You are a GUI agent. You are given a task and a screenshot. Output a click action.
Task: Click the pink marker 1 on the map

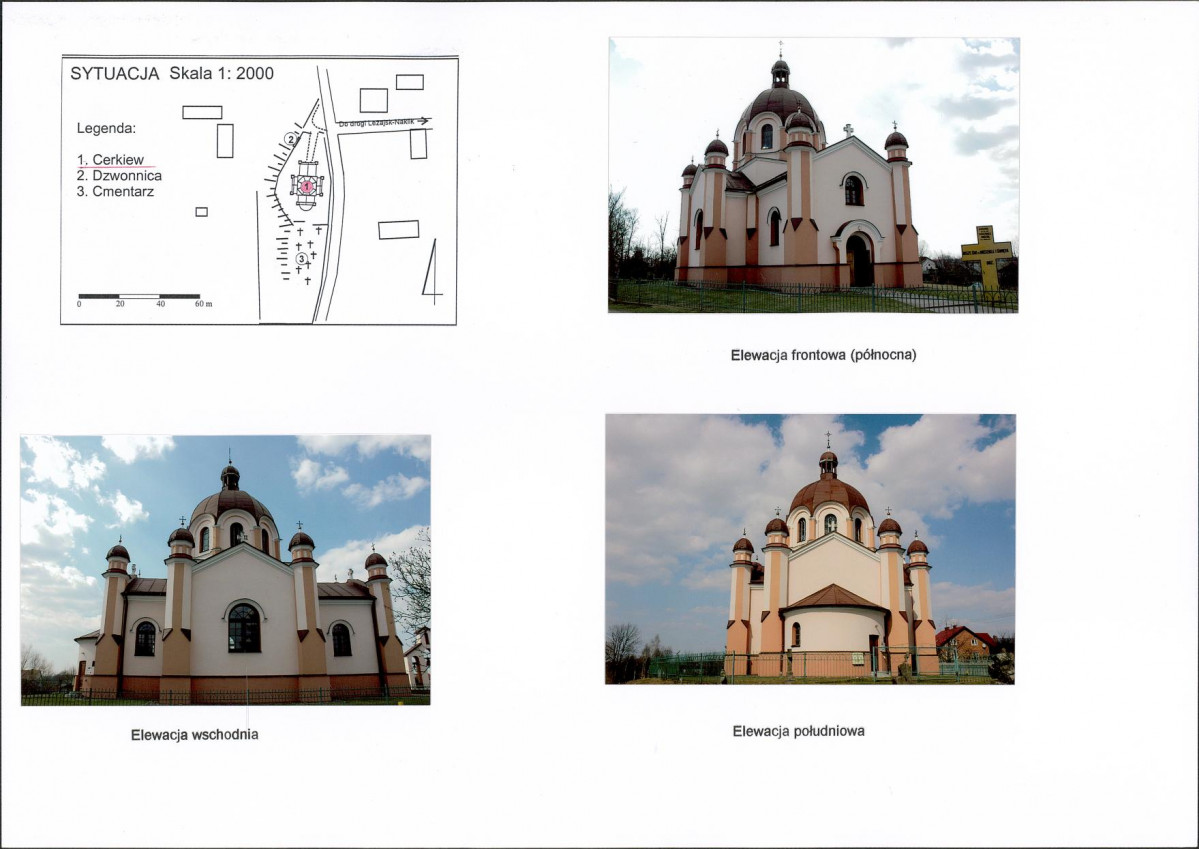306,185
